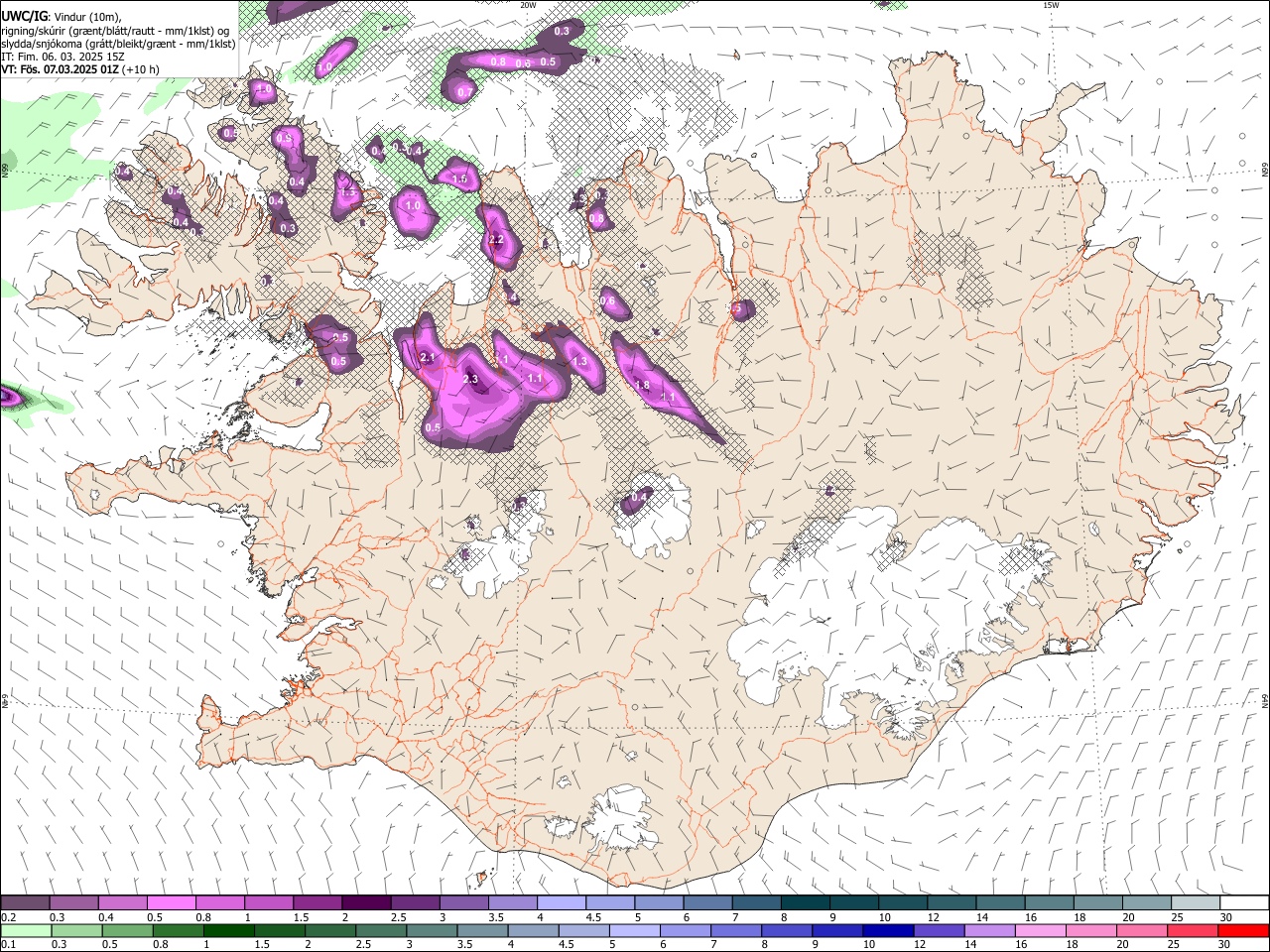Click the '20W' longitude label
Viewport: 1270px width, 952px height.
click(x=528, y=5)
